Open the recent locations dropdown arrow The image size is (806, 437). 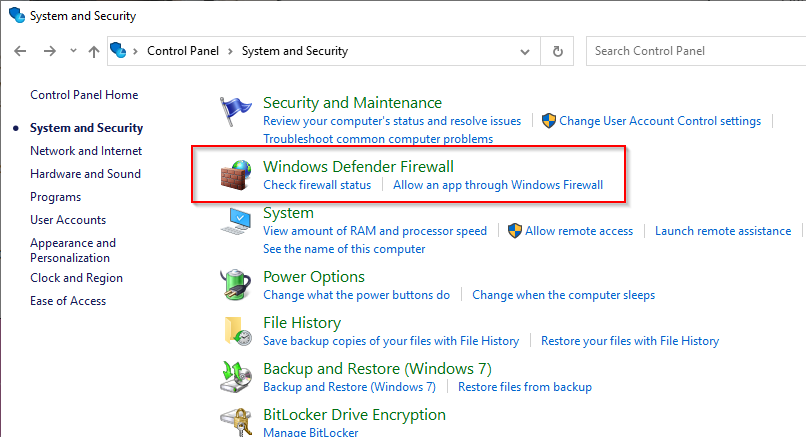click(x=71, y=51)
